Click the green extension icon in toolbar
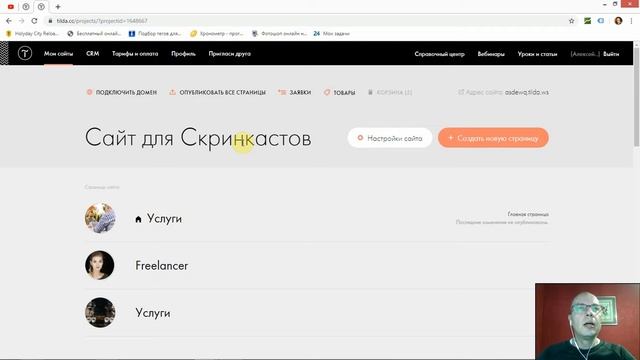The width and height of the screenshot is (640, 360). pyautogui.click(x=587, y=21)
